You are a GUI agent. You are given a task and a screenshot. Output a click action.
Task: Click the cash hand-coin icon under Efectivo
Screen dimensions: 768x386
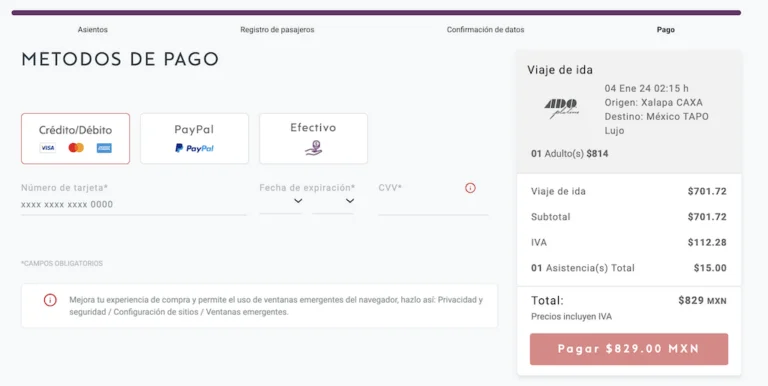pos(313,147)
